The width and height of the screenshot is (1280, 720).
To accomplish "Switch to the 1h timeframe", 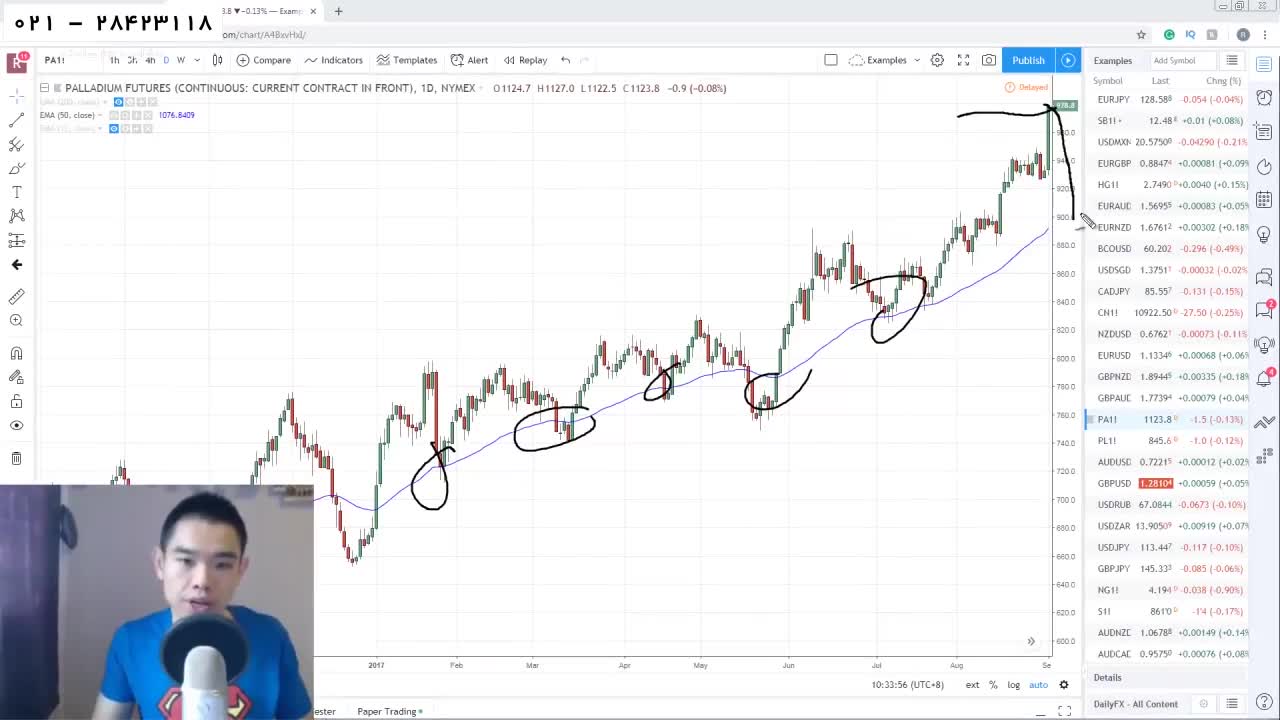I will 115,60.
